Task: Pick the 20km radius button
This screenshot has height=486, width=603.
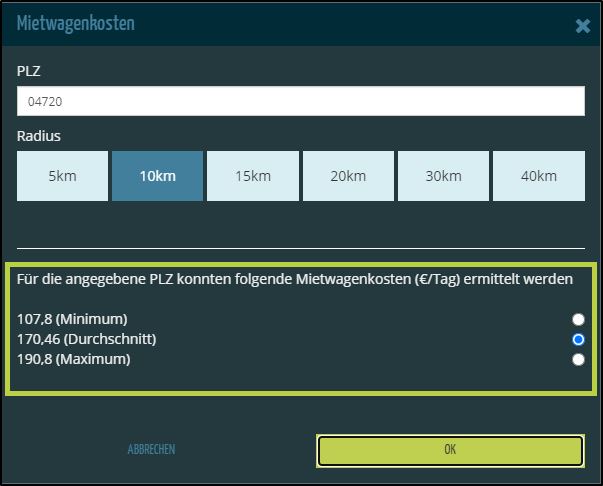Action: pos(348,176)
